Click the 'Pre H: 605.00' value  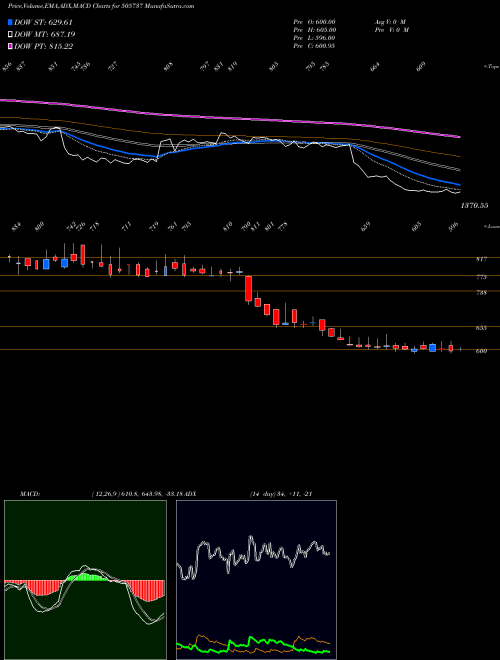(314, 30)
